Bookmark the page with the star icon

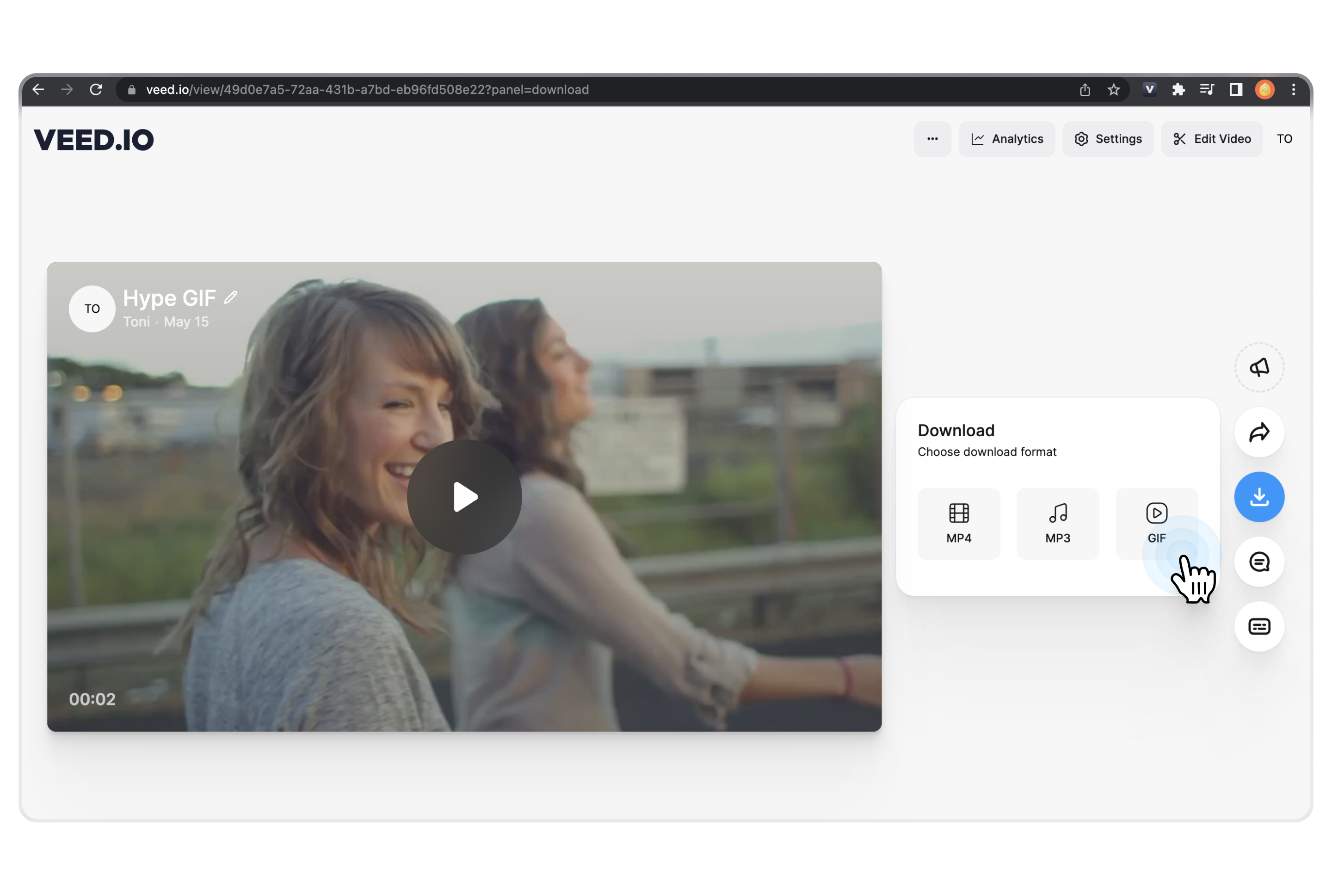click(1113, 89)
